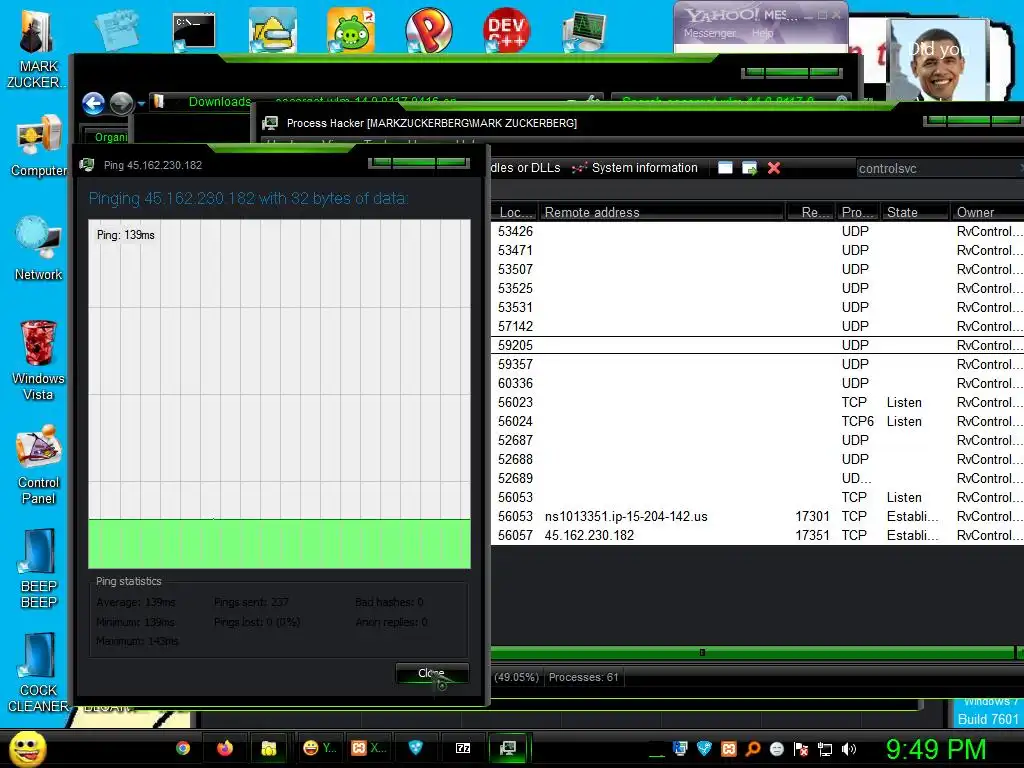Image resolution: width=1024 pixels, height=768 pixels.
Task: Open the notepad sticky-note desktop shortcut
Action: click(x=116, y=29)
